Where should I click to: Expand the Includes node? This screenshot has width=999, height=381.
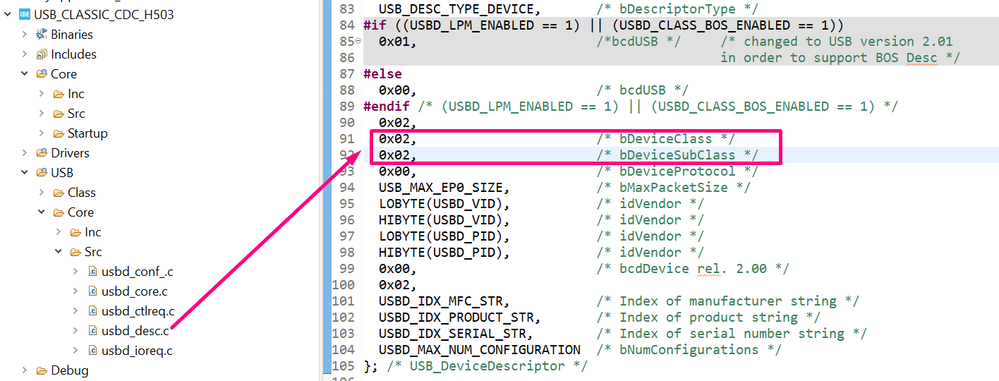point(25,54)
